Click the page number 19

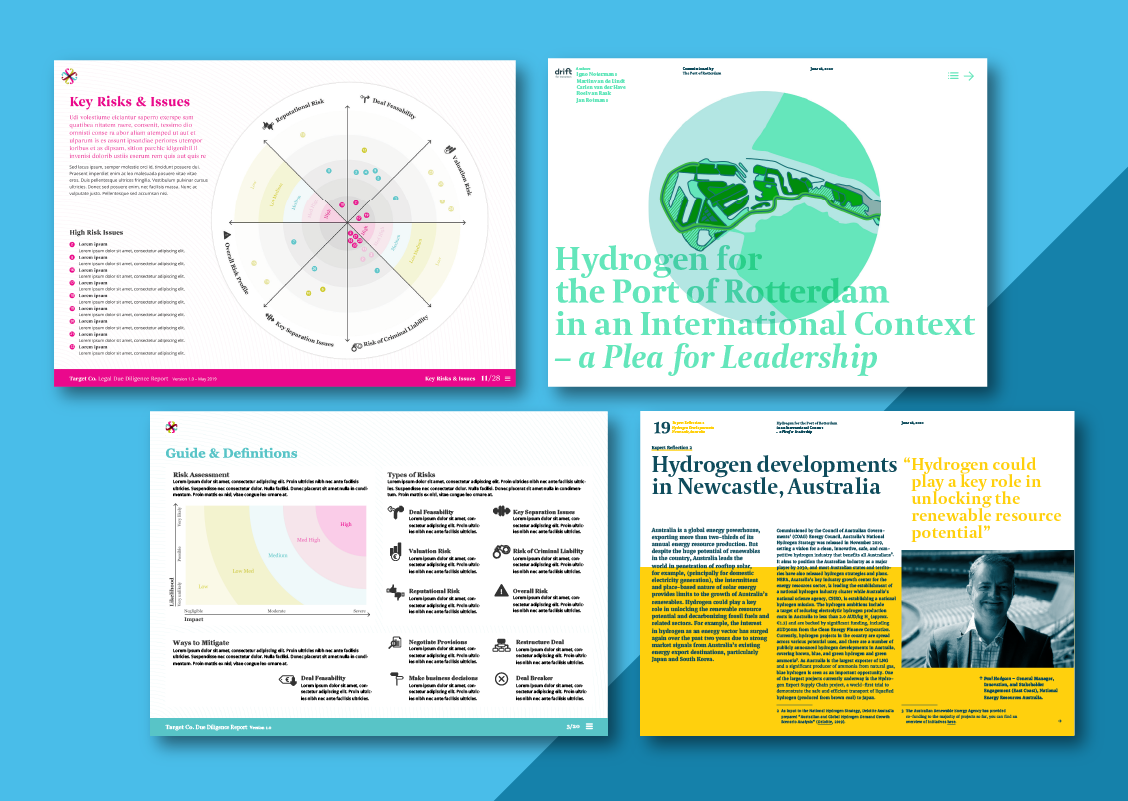tap(661, 427)
